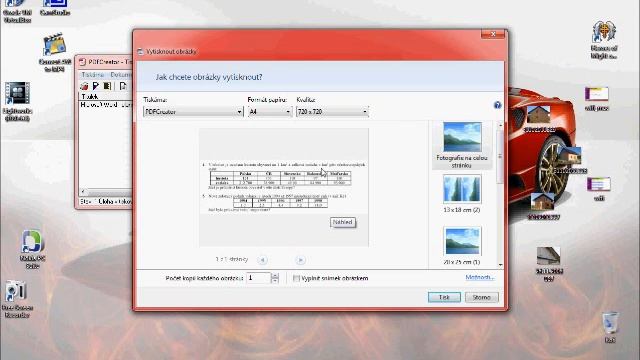This screenshot has height=360, width=640.
Task: Select the Lightworks desktop shortcut
Action: pos(17,102)
